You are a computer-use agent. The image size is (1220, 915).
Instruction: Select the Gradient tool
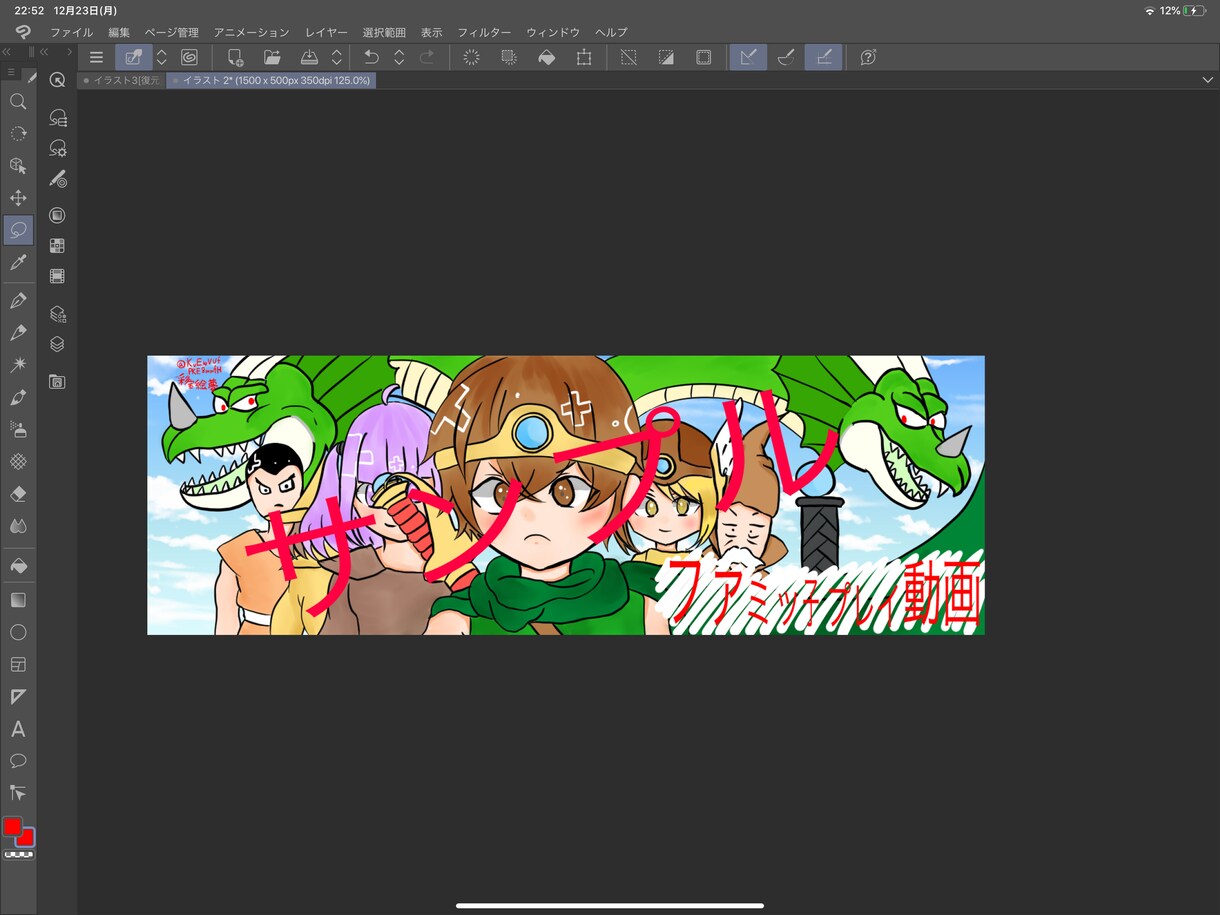tap(18, 600)
